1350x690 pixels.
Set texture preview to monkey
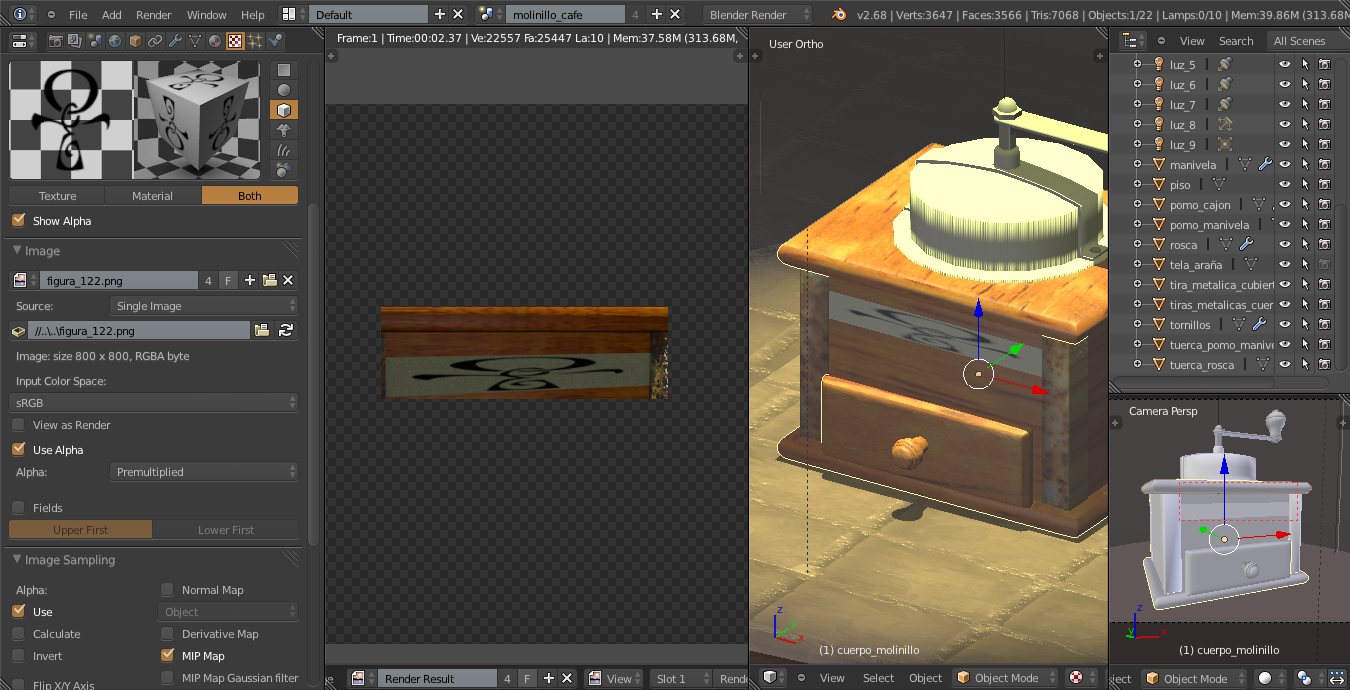[x=284, y=130]
